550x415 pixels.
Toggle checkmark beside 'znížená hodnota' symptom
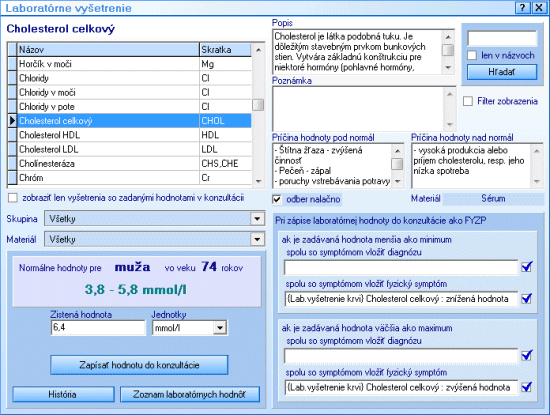[526, 299]
